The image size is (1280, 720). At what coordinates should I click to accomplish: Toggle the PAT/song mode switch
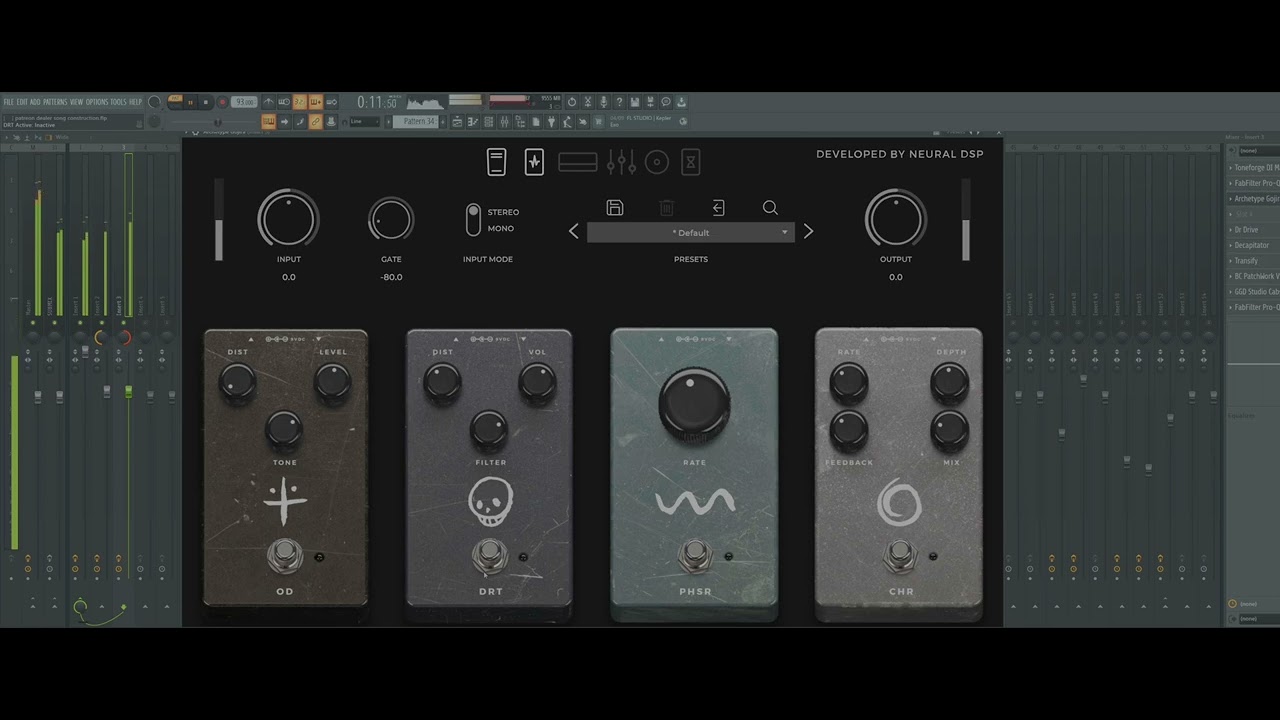(x=175, y=99)
